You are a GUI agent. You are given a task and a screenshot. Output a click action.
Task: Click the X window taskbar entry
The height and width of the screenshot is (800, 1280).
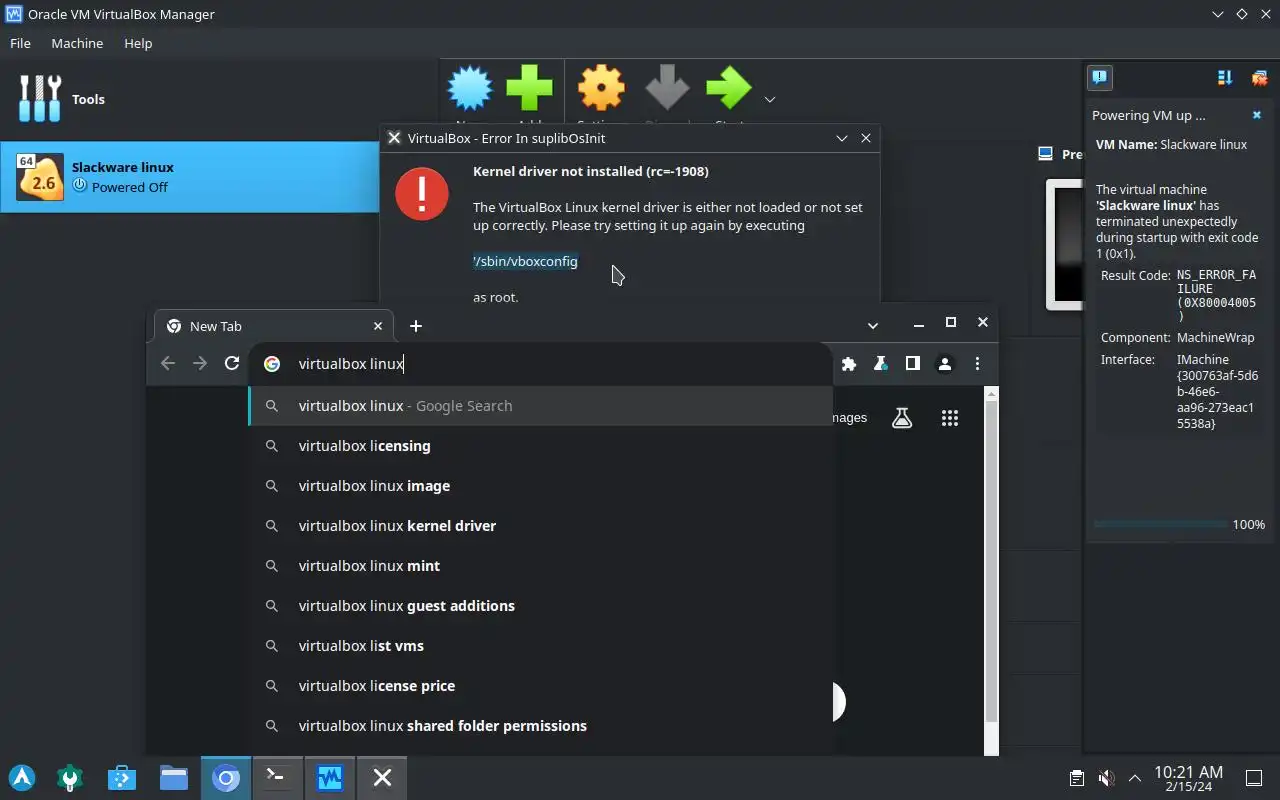382,777
